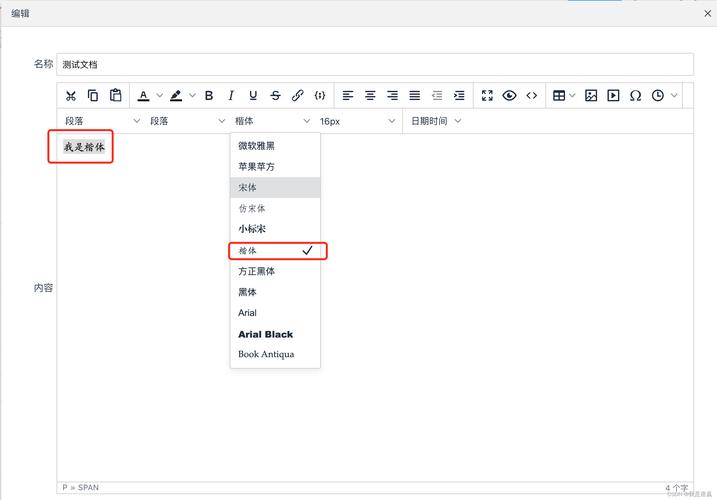Click the 名称 input field

(375, 64)
